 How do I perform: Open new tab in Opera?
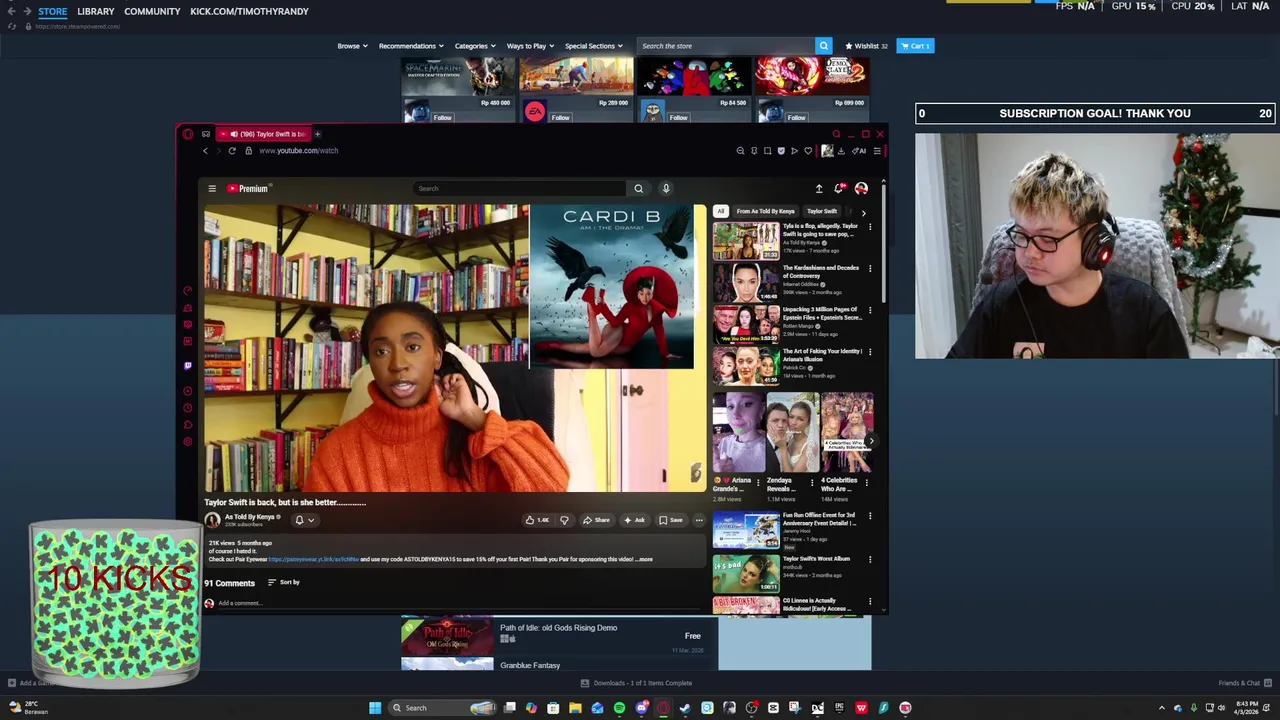click(x=317, y=134)
